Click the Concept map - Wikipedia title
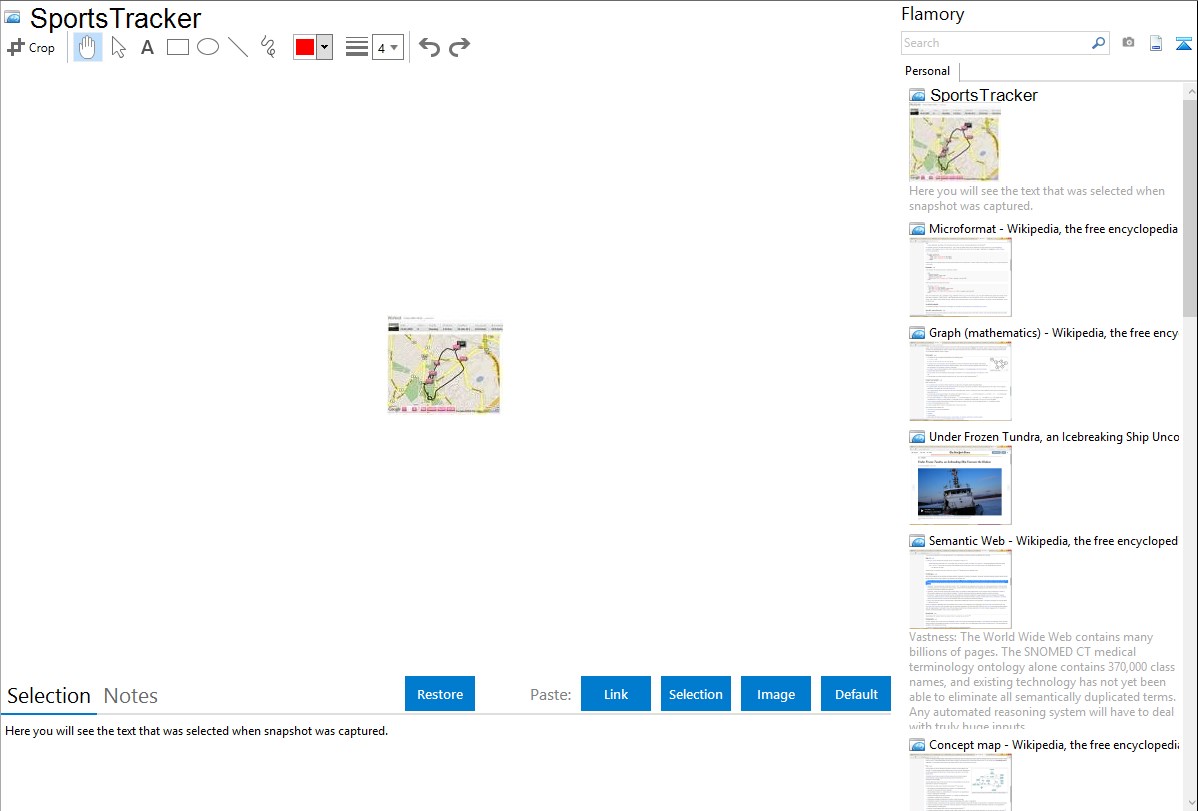1198x811 pixels. [x=1053, y=744]
